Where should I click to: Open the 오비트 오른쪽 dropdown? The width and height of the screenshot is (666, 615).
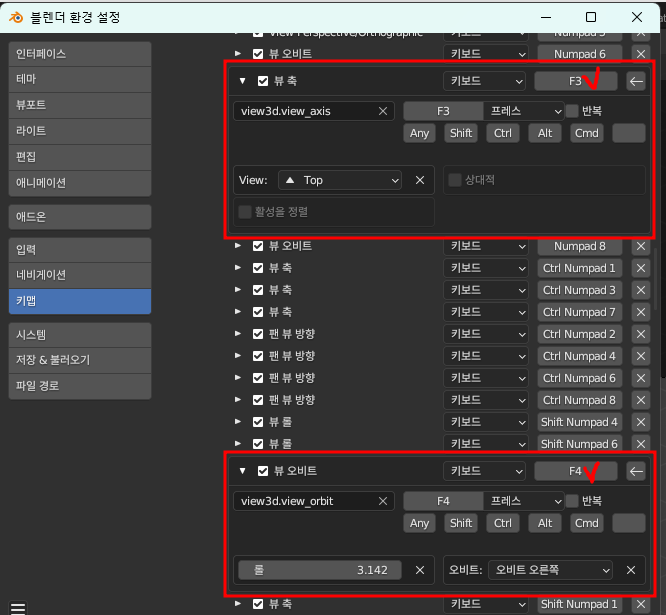pos(550,570)
